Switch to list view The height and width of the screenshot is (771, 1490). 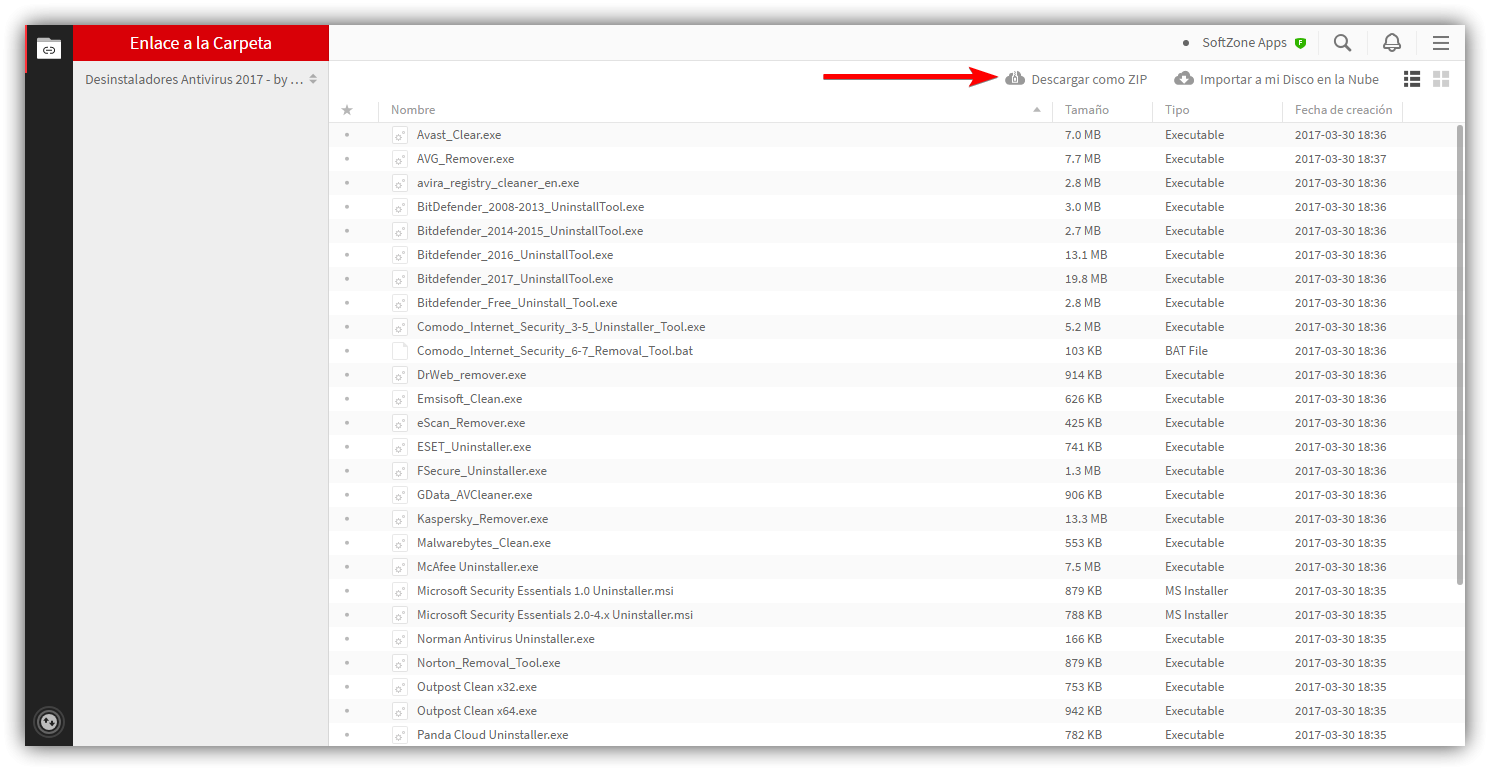point(1412,79)
